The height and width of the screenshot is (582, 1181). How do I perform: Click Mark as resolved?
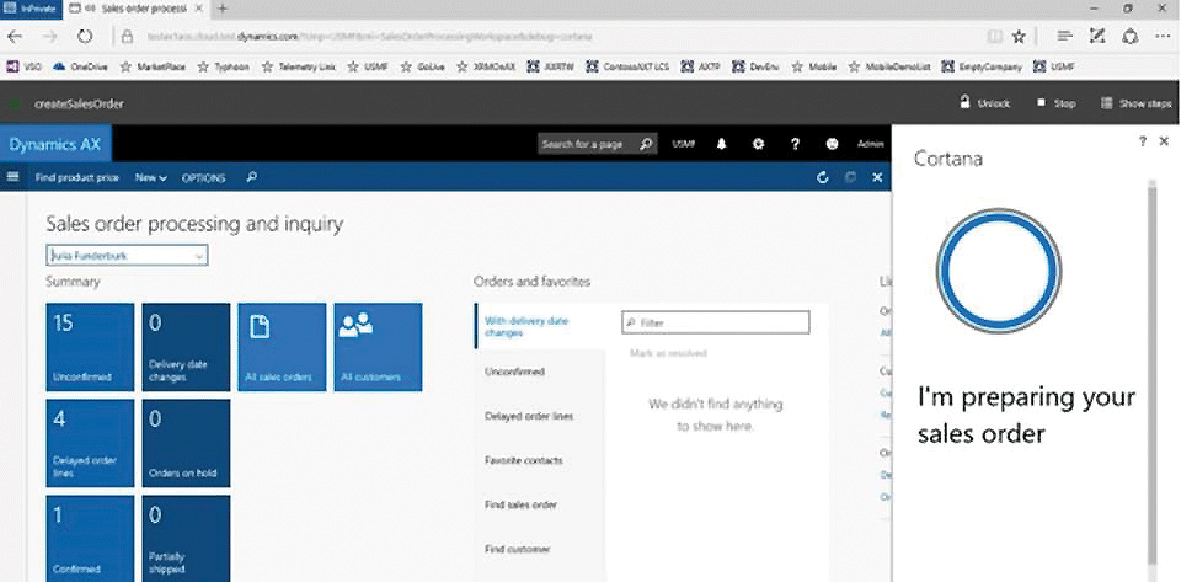668,353
